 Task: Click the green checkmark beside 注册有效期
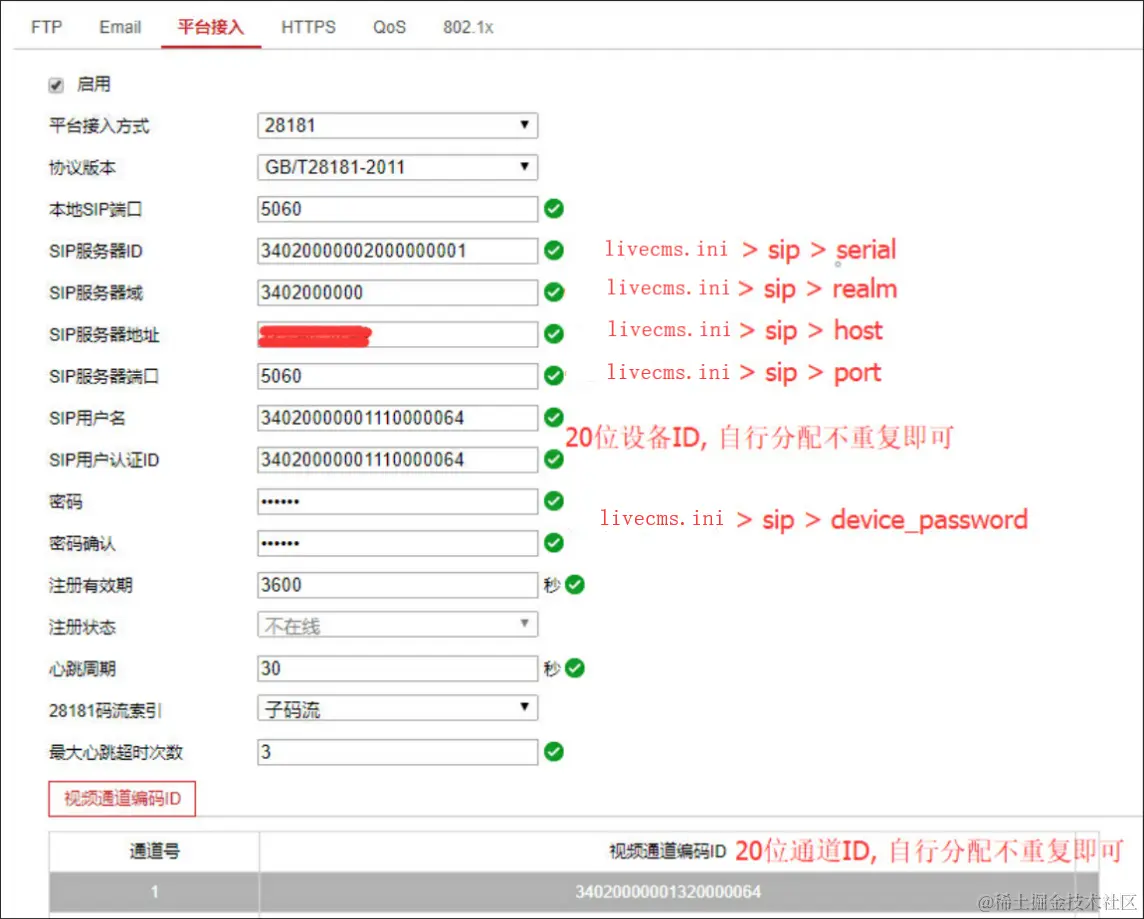click(x=578, y=585)
